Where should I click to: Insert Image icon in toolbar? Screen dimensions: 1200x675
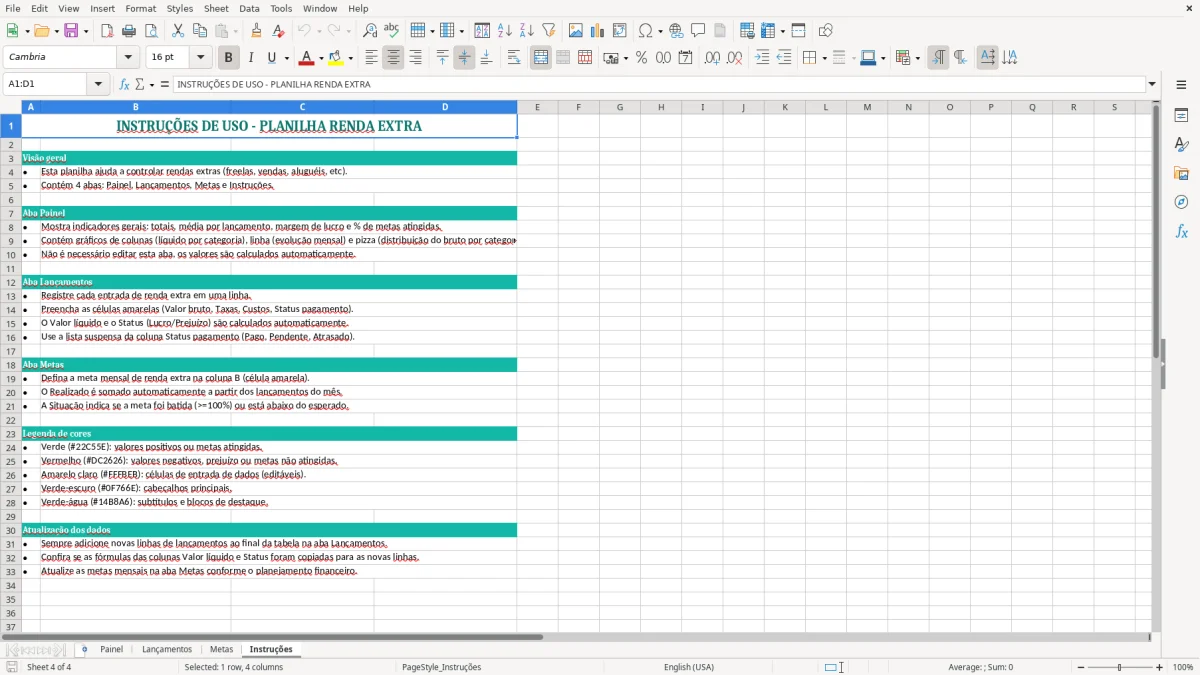(x=576, y=31)
